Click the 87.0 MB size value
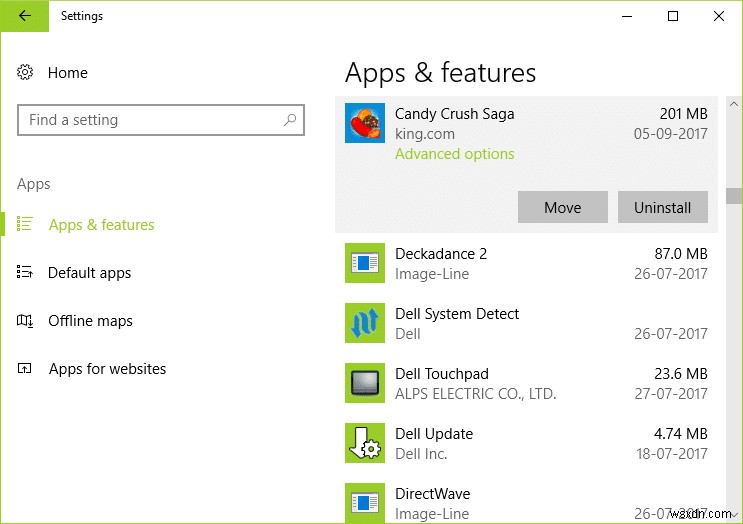 point(681,254)
